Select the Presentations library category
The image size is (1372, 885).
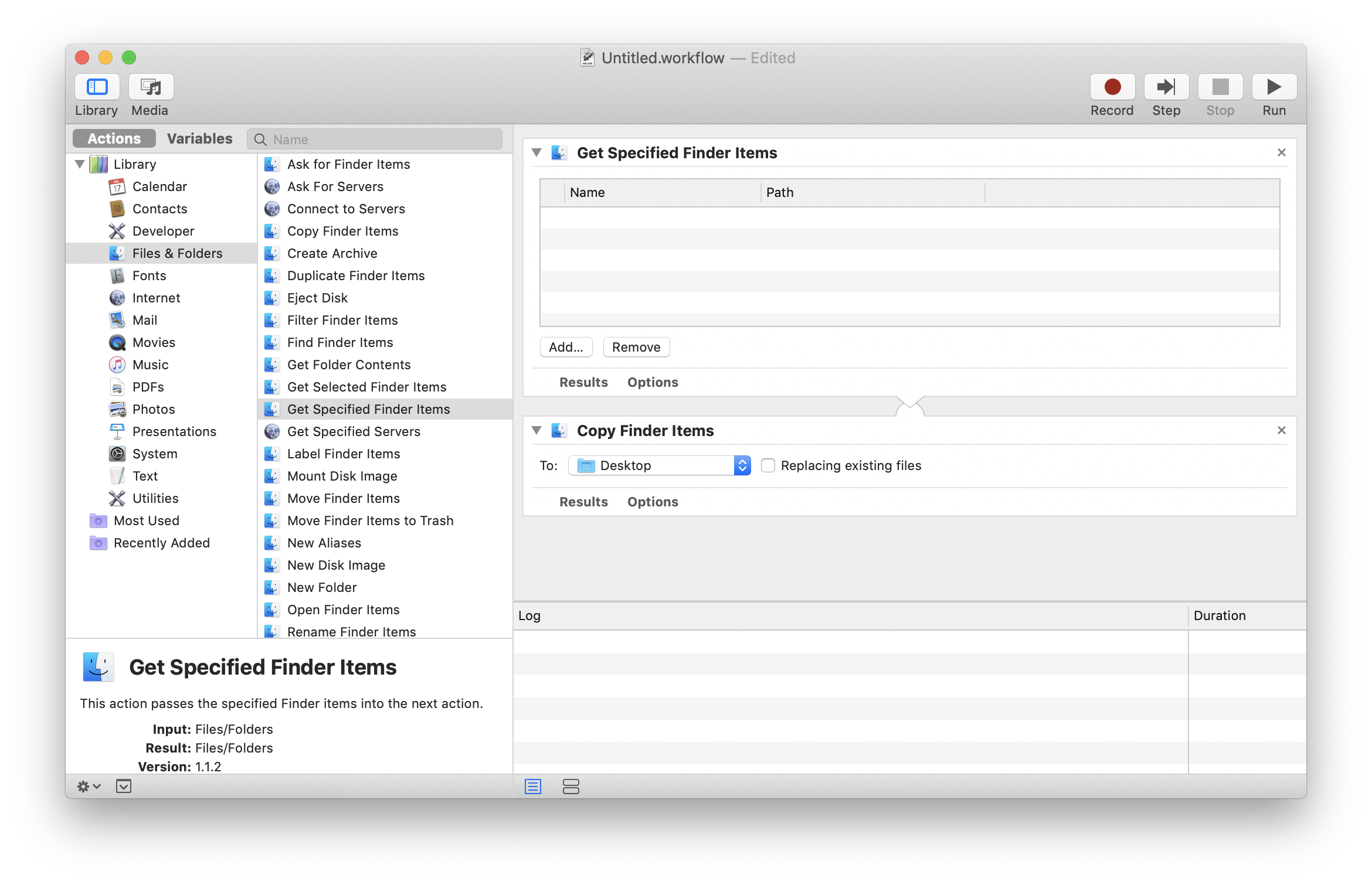[161, 431]
